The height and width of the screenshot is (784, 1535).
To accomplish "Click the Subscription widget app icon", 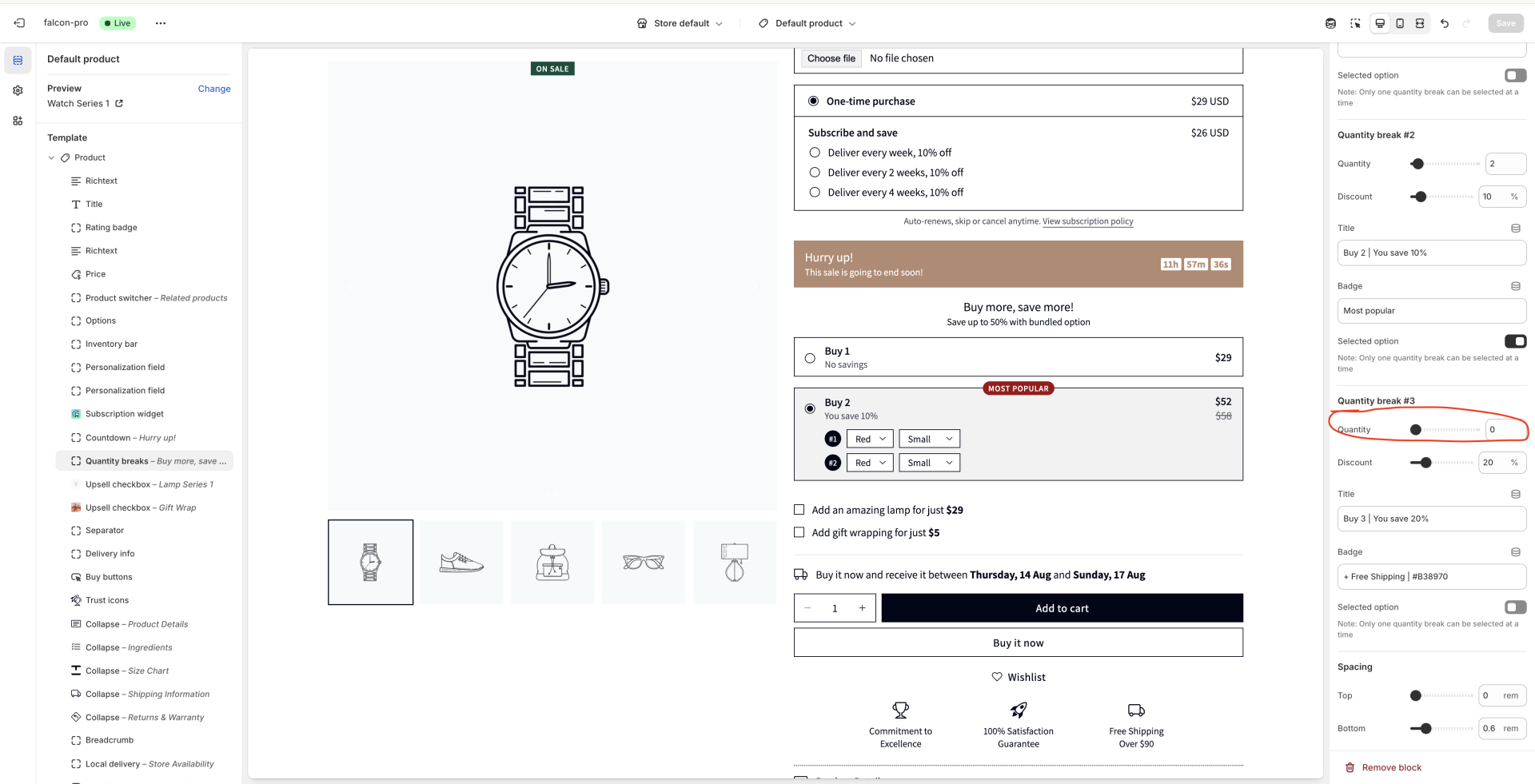I will [76, 414].
